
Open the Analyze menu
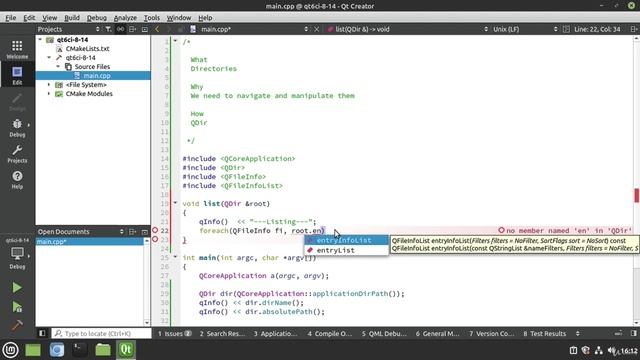[x=125, y=18]
